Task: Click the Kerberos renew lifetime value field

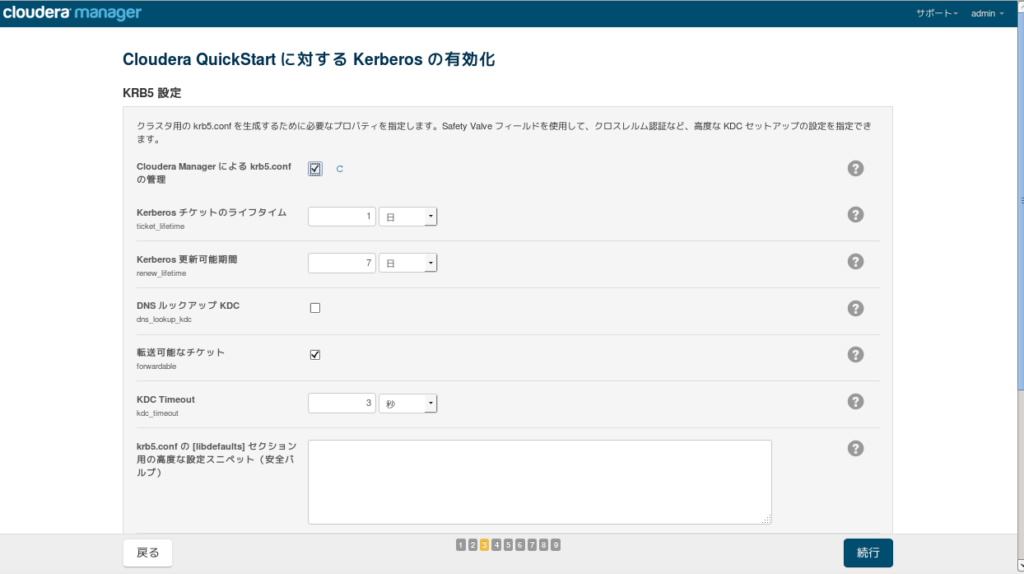Action: tap(342, 263)
